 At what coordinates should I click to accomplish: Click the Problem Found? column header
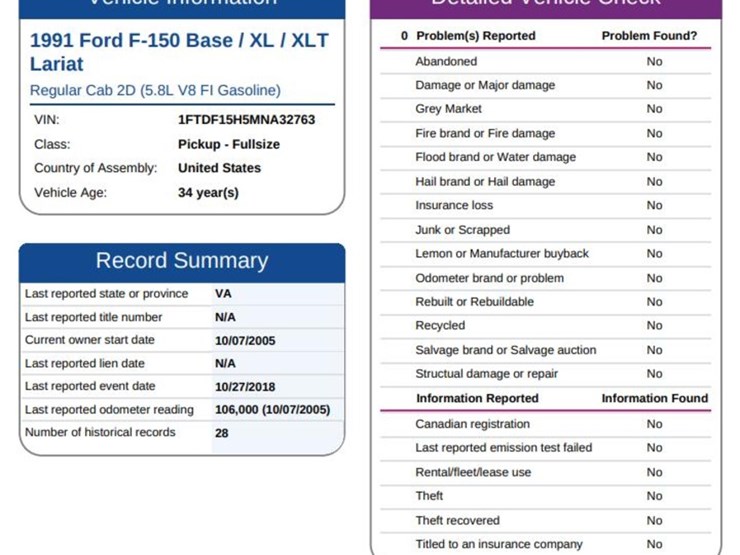649,36
